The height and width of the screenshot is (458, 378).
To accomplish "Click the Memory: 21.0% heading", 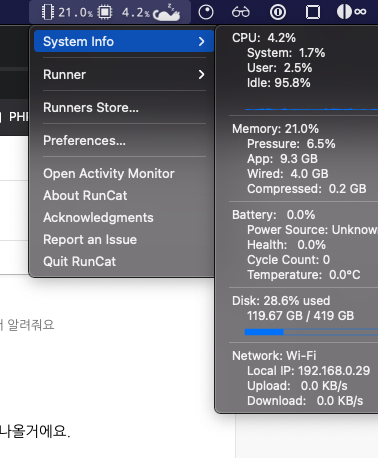I will (x=275, y=129).
